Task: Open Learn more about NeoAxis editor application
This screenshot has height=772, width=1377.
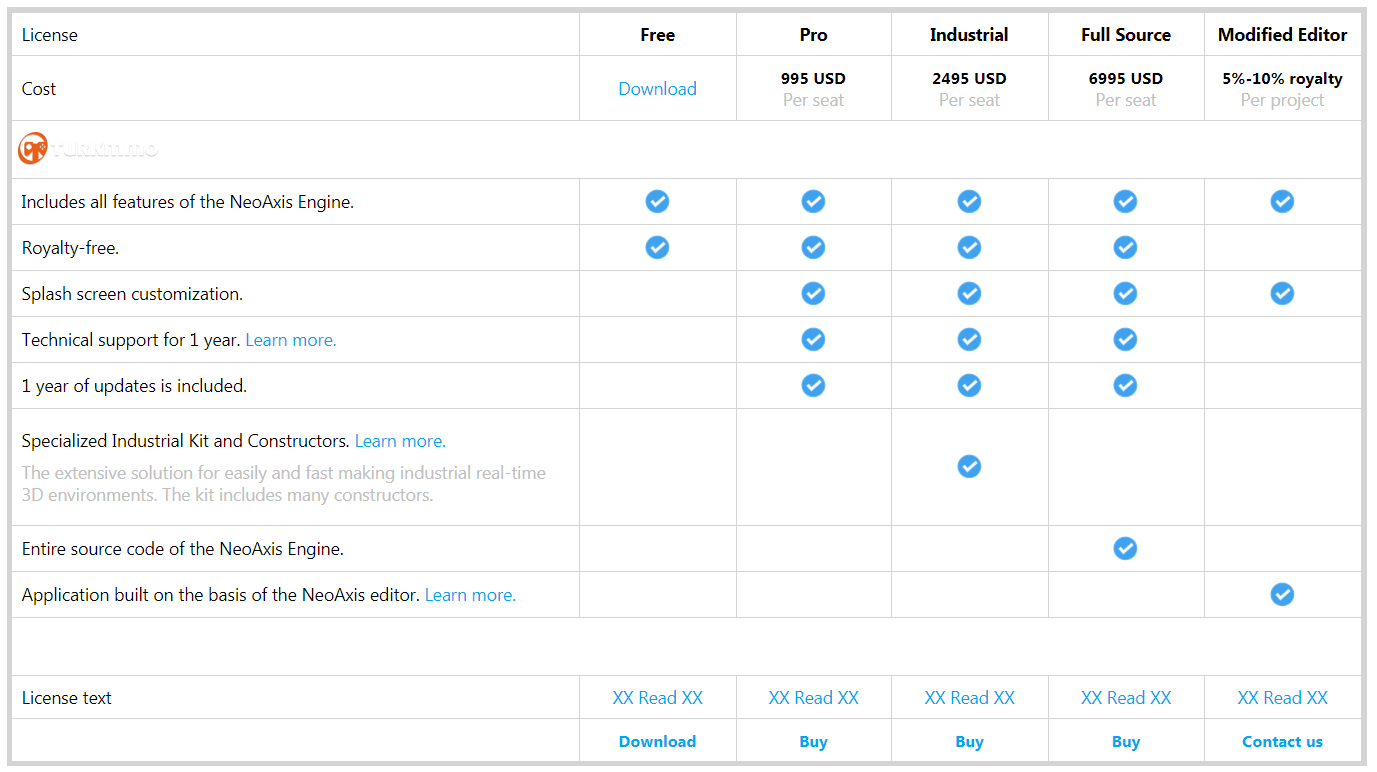Action: (x=470, y=595)
